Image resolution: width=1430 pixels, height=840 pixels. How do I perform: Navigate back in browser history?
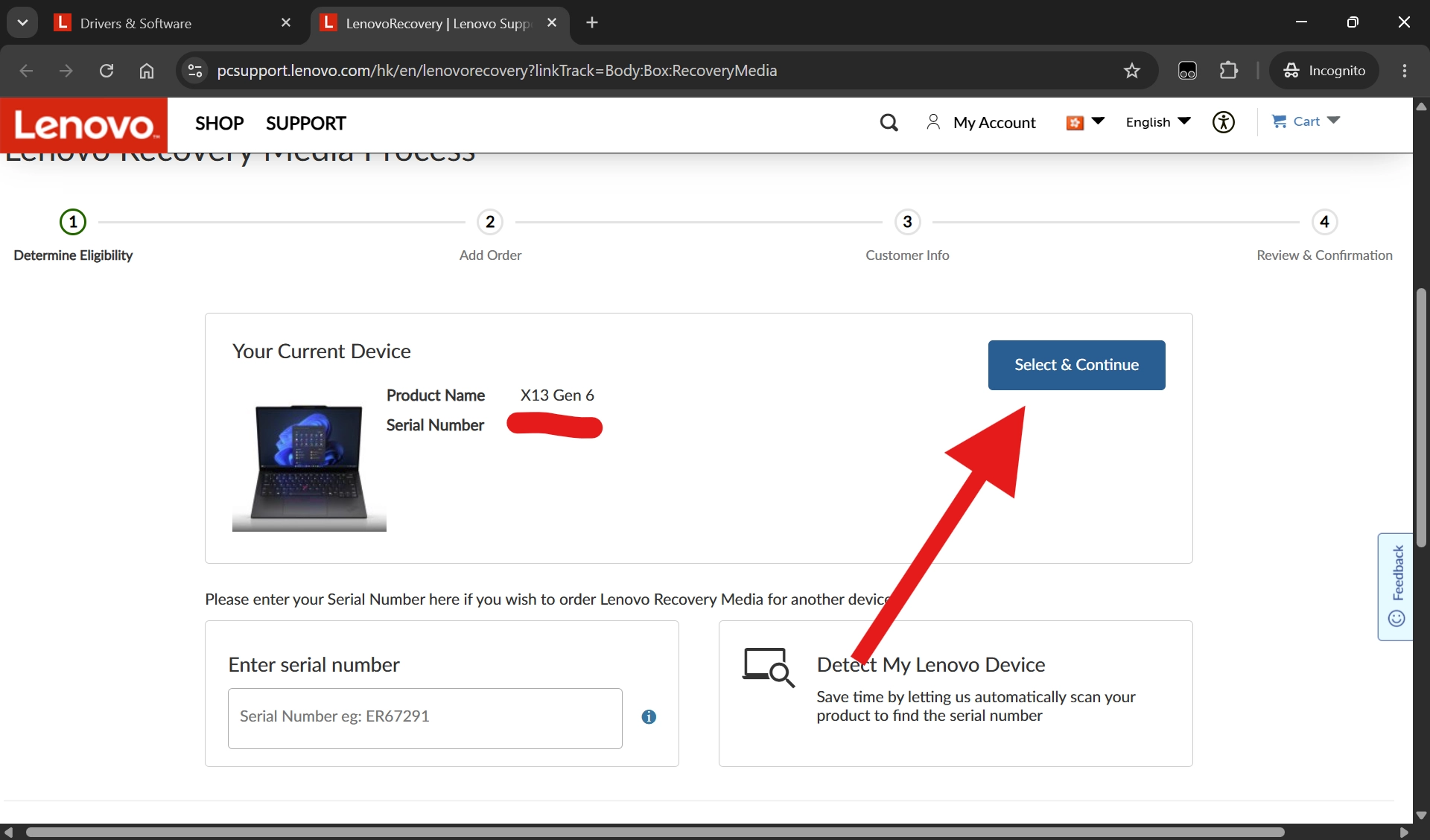point(26,71)
